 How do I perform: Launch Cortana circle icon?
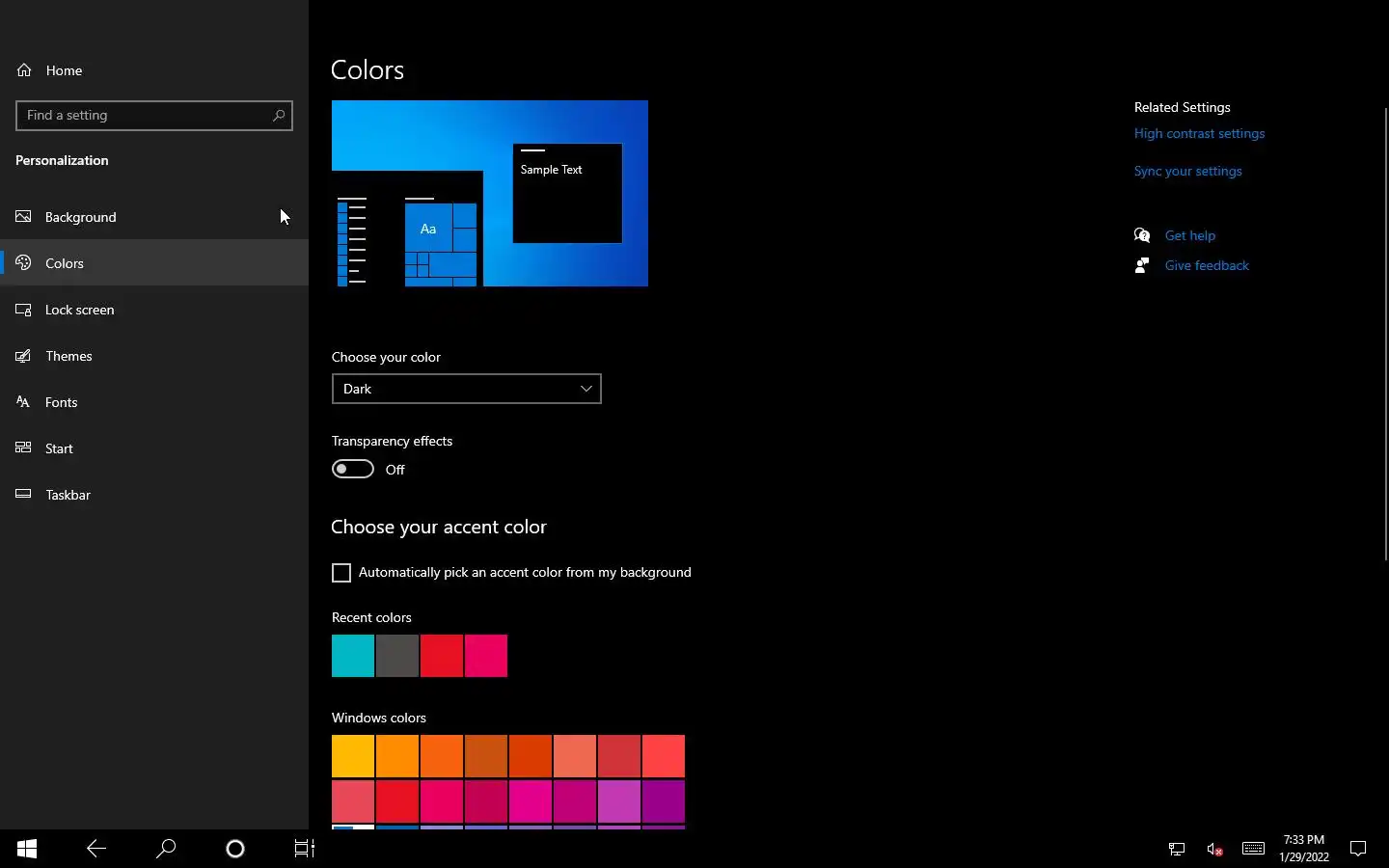(x=235, y=849)
